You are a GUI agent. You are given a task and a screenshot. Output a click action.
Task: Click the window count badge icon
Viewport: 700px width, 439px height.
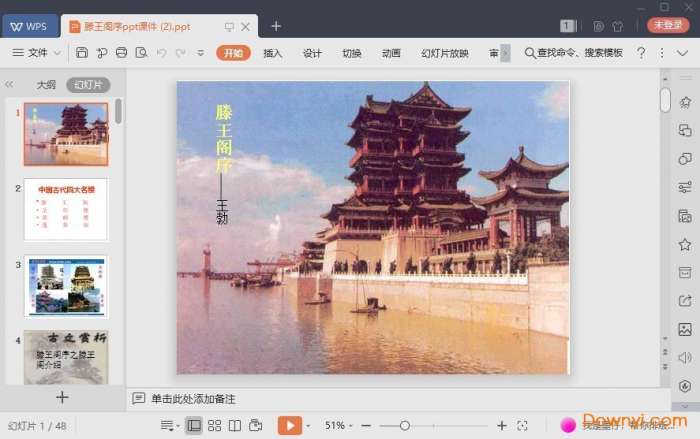(567, 26)
